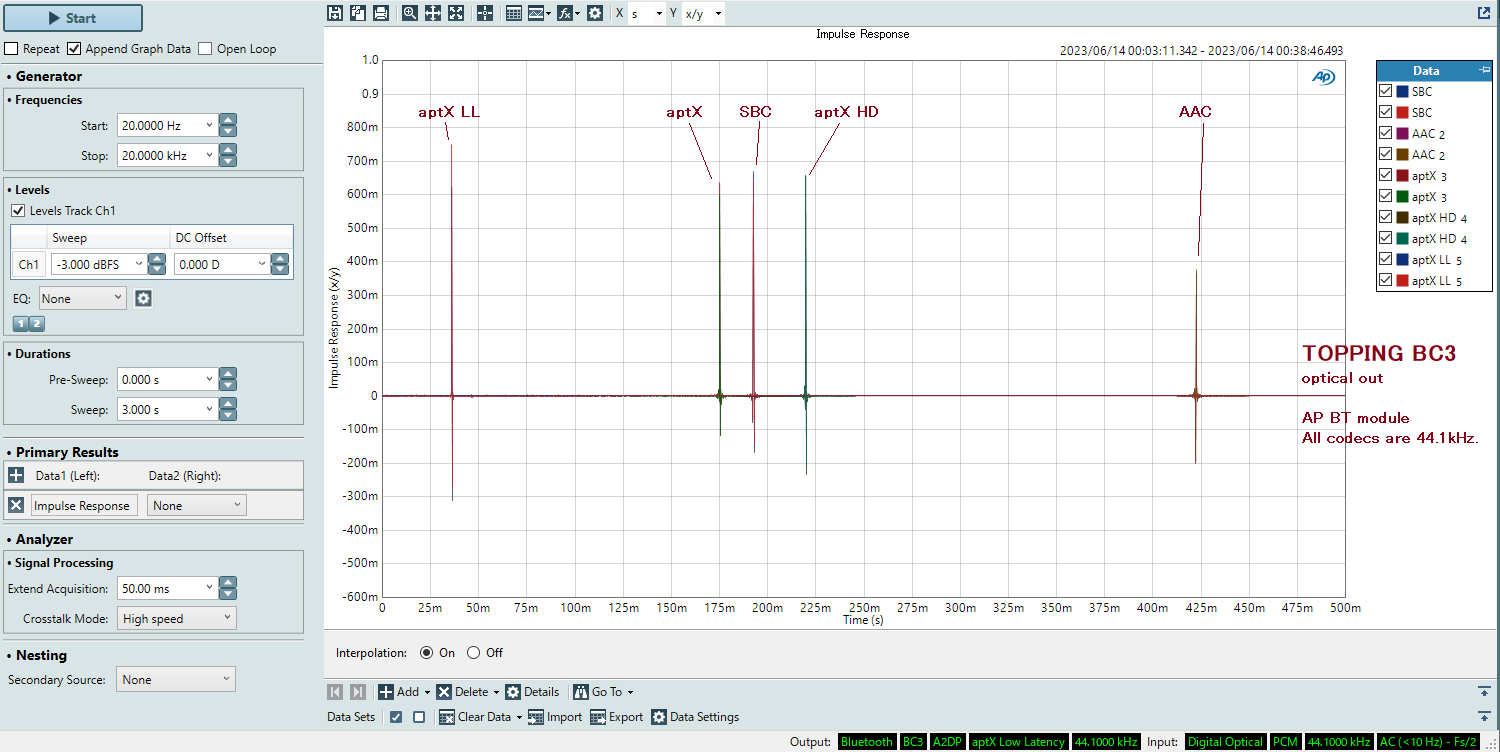Toggle the Repeat checkbox

click(12, 48)
